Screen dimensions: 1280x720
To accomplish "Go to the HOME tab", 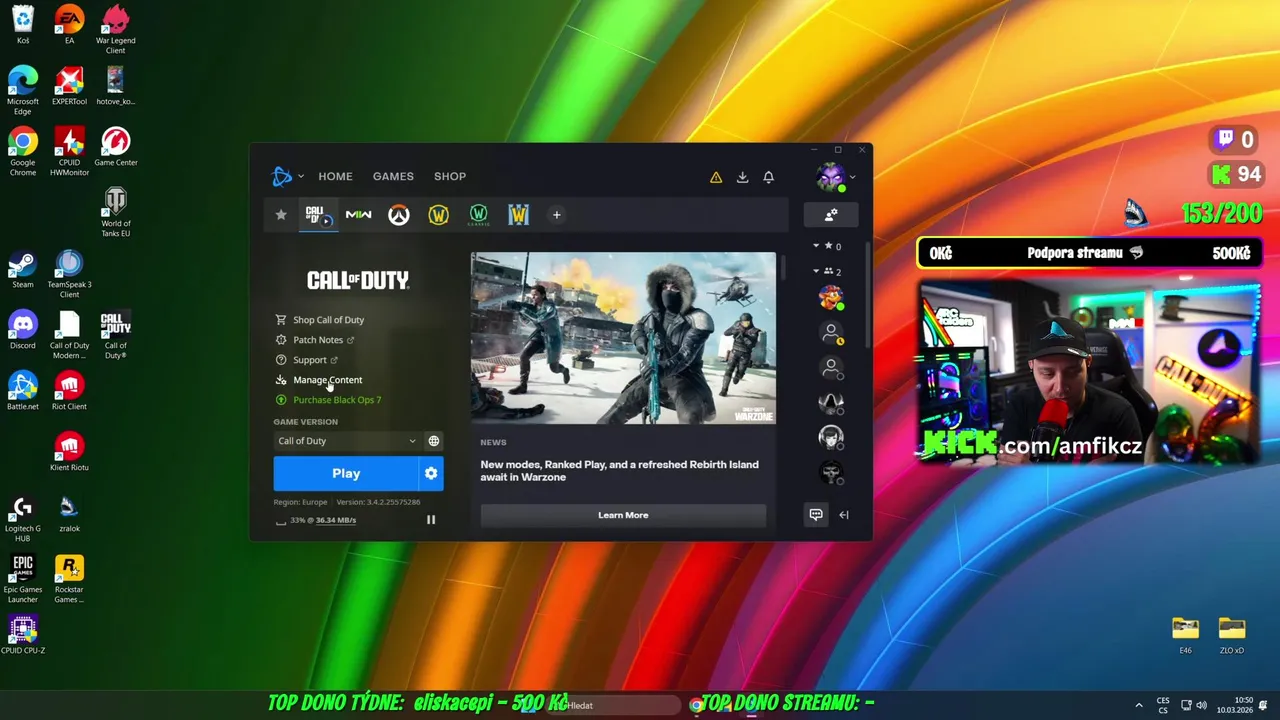I will (x=335, y=177).
